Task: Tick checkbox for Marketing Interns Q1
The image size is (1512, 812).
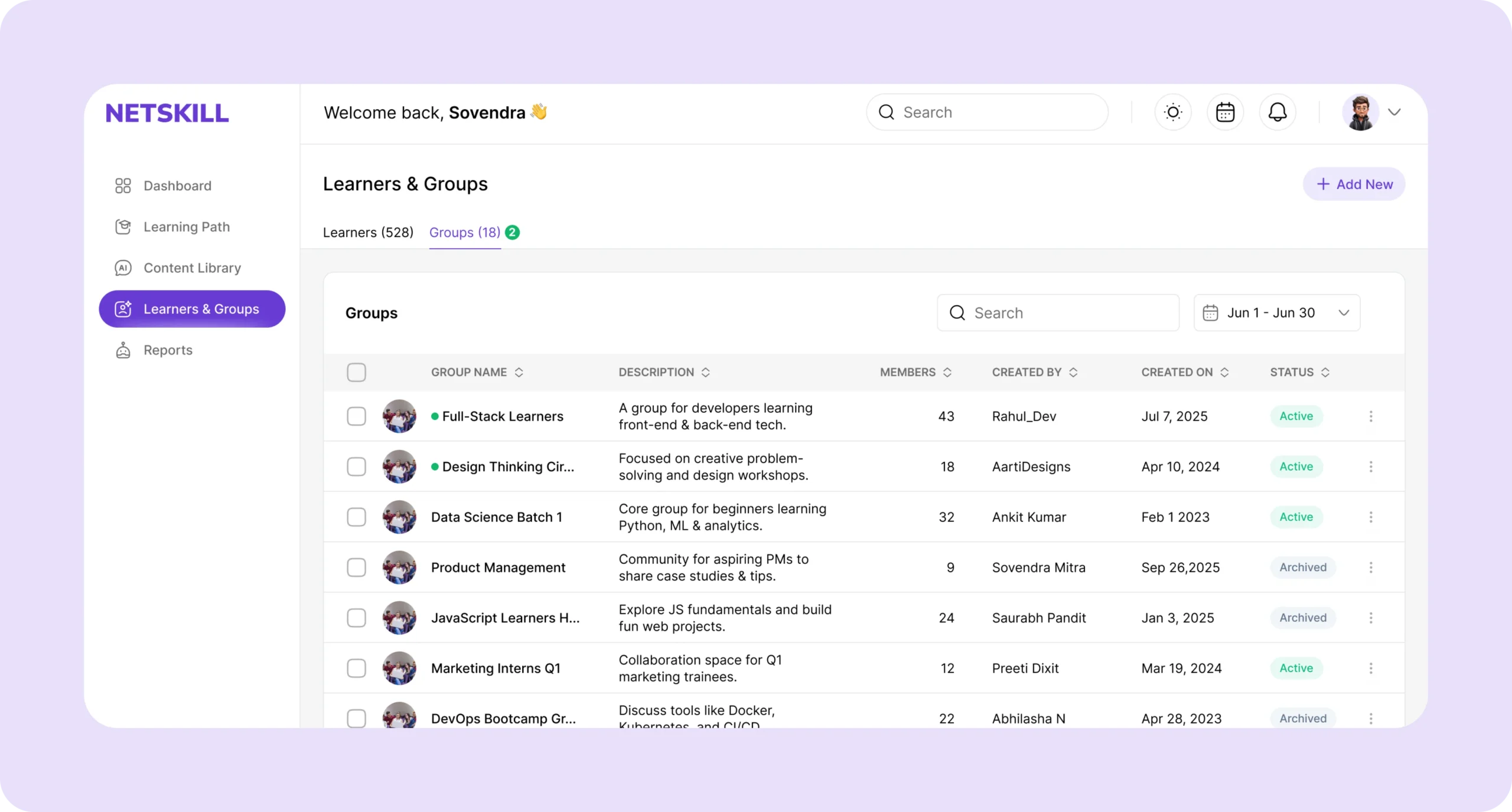Action: [x=356, y=668]
